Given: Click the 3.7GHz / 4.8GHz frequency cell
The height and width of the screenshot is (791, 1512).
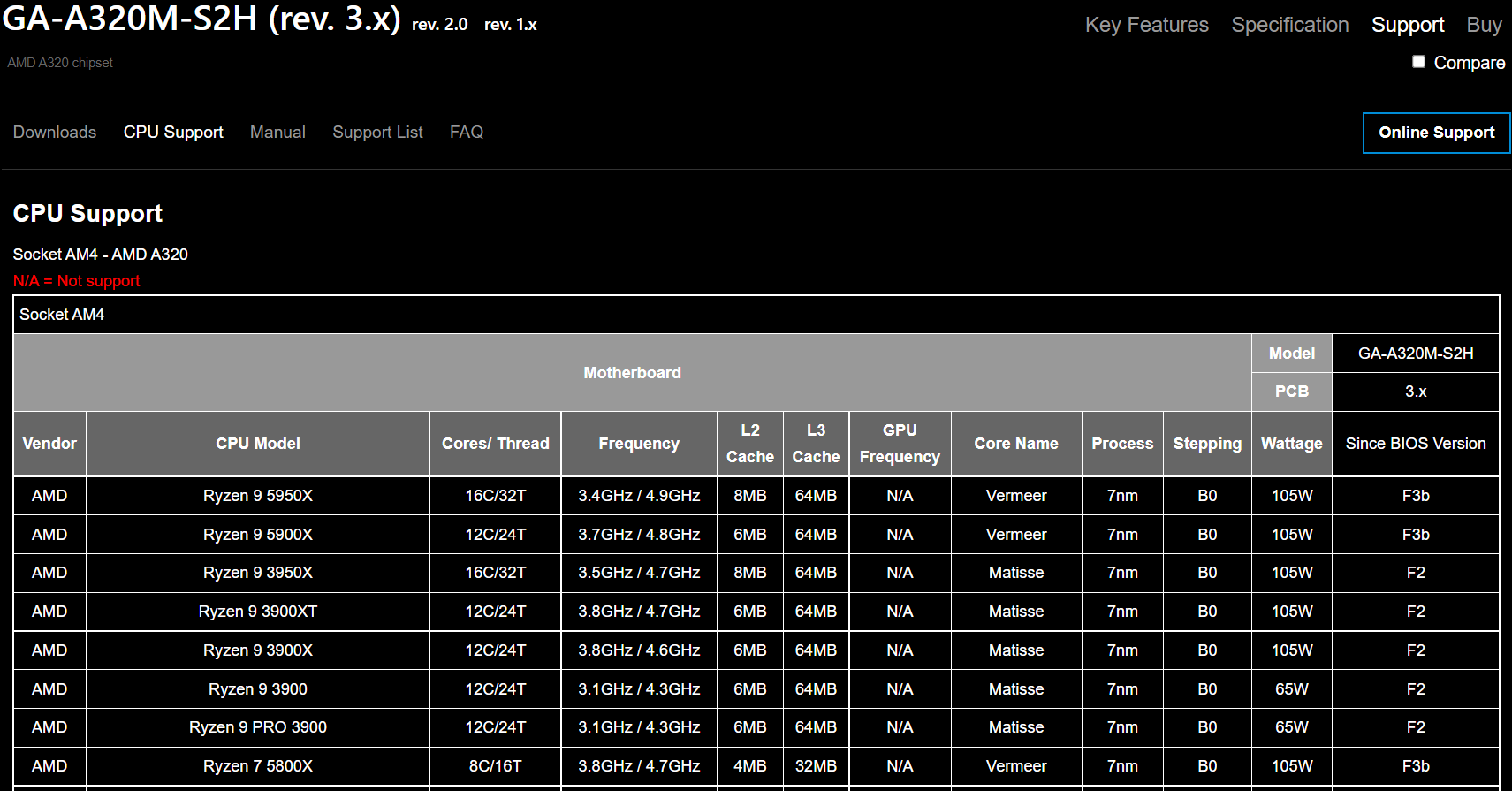Looking at the screenshot, I should coord(639,535).
